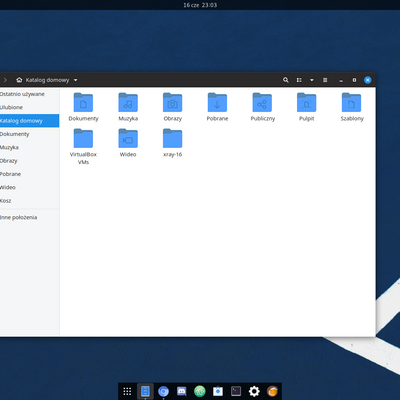Viewport: 400px width, 400px height.
Task: Open the Muzyka folder icon
Action: click(128, 102)
